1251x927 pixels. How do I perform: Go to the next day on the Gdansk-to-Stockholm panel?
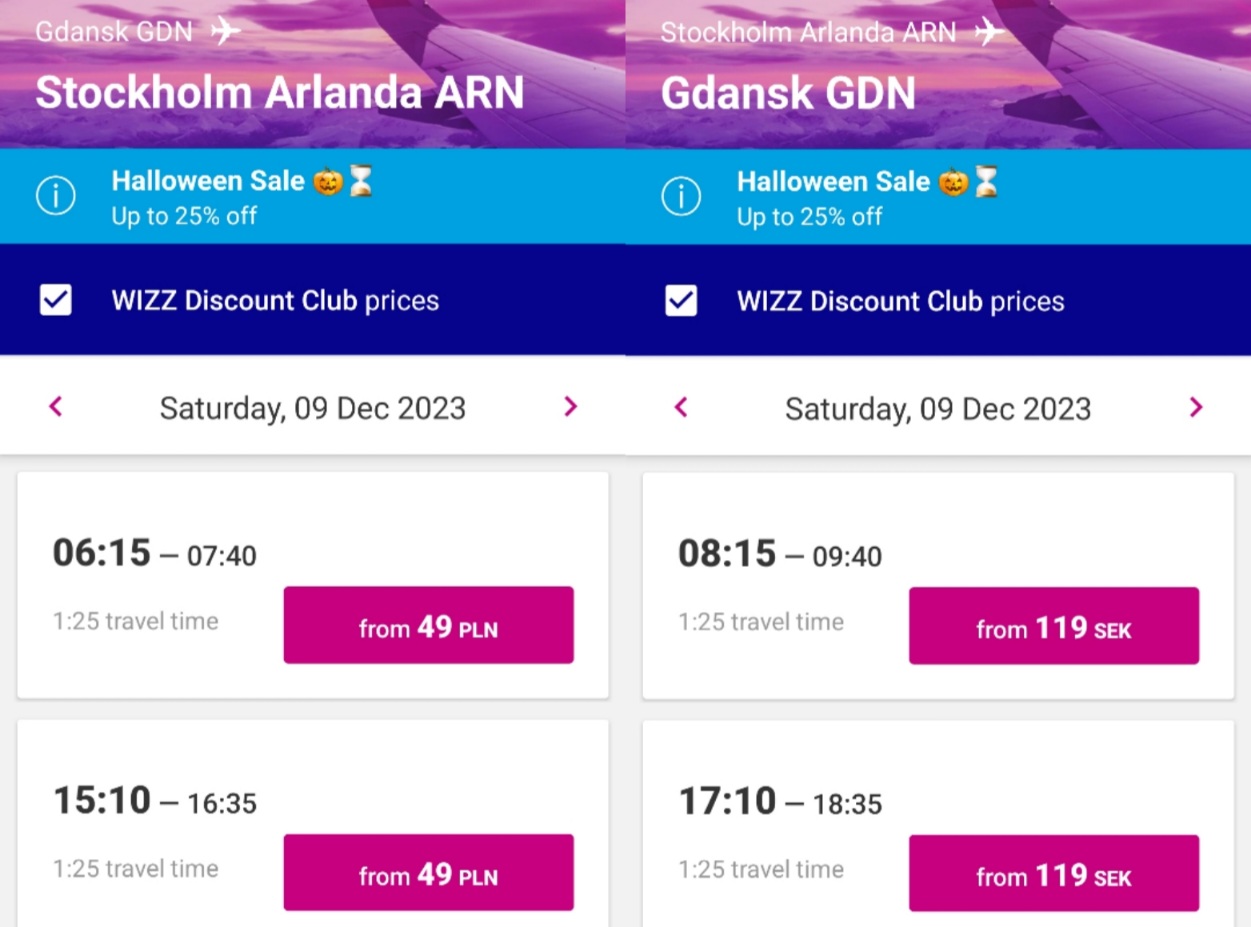click(571, 407)
